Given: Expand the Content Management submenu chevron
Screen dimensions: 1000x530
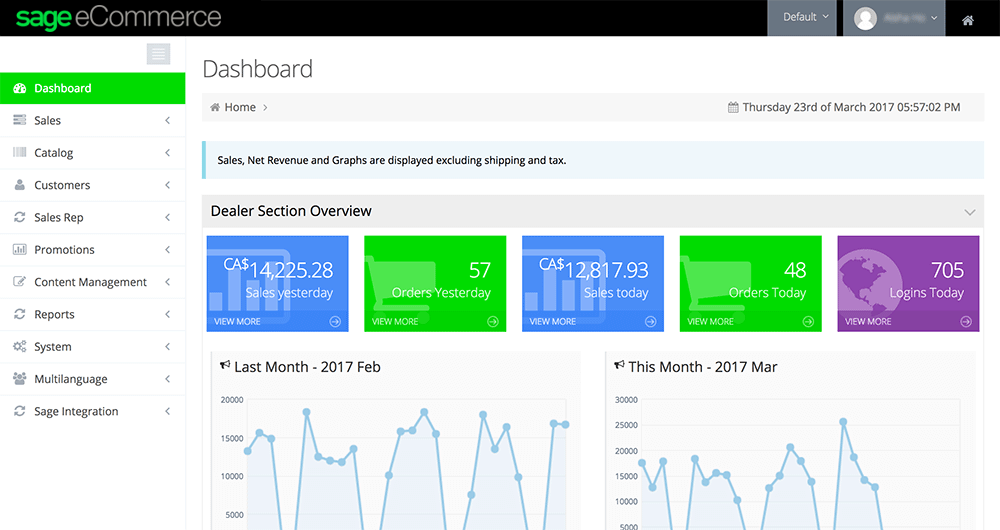Looking at the screenshot, I should pyautogui.click(x=168, y=282).
